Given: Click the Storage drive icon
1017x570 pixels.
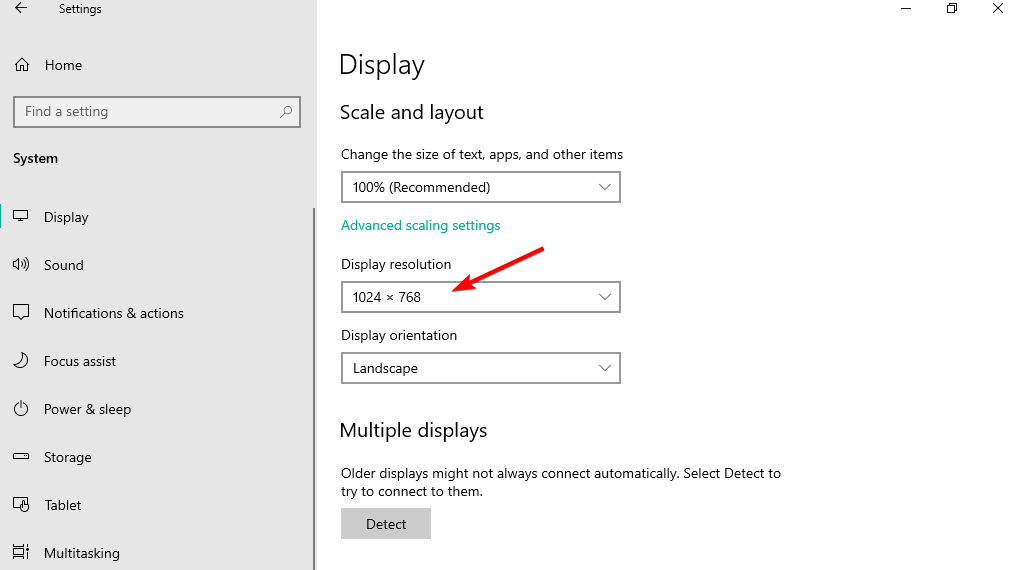Looking at the screenshot, I should point(21,457).
